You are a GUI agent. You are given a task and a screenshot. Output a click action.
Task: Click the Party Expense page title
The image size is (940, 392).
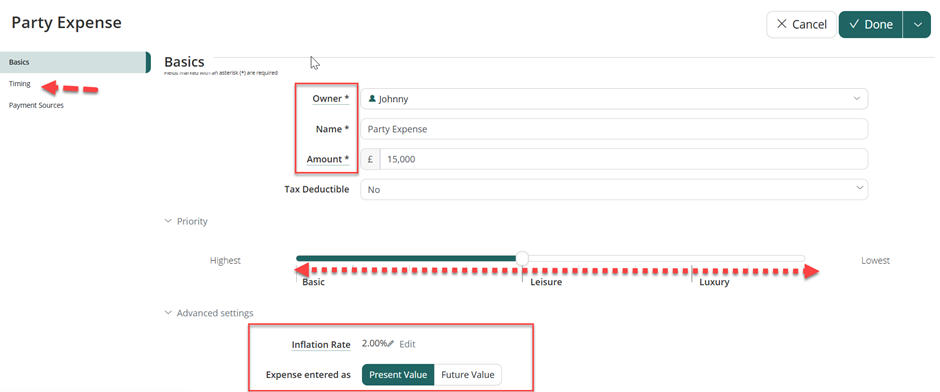click(67, 23)
